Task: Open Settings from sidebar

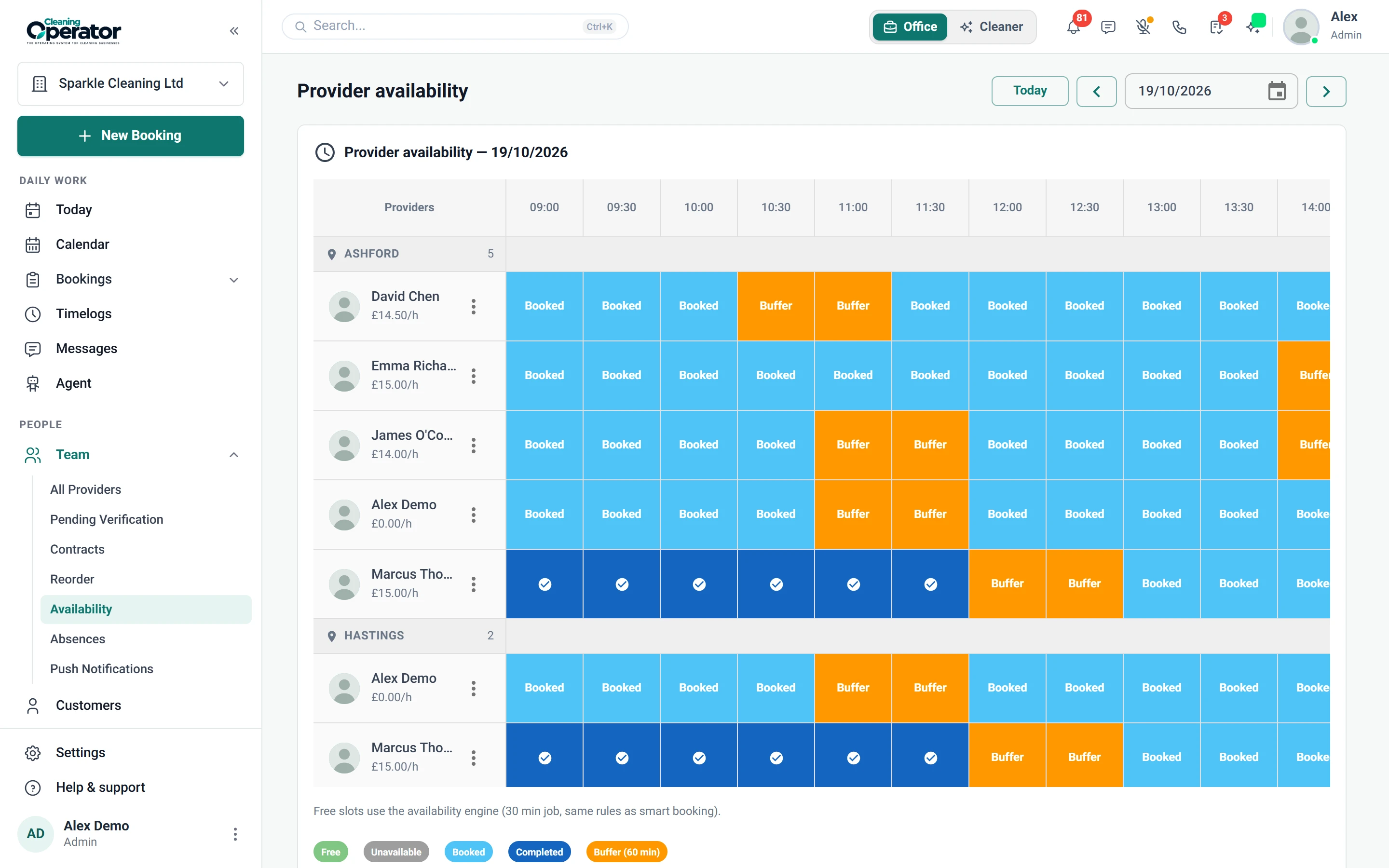Action: click(130, 753)
